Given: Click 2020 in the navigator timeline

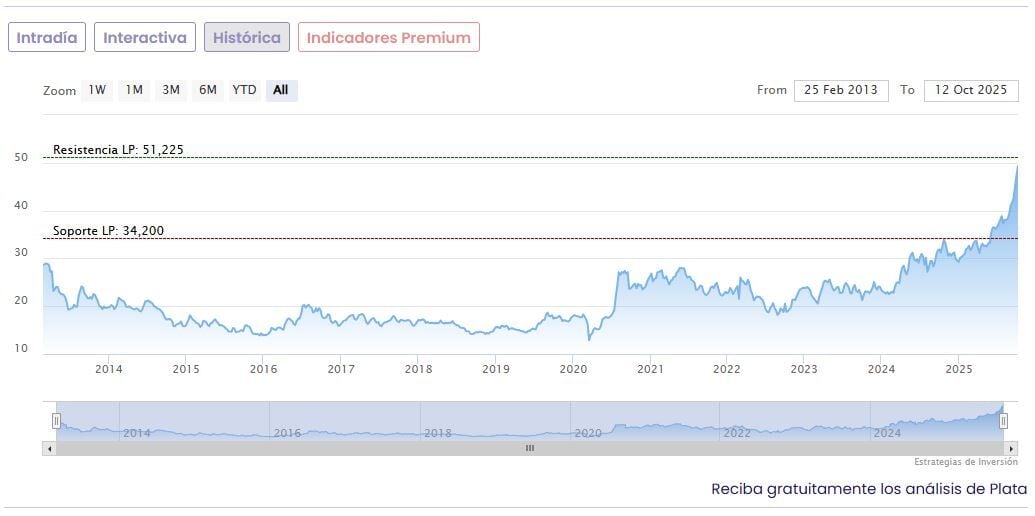Looking at the screenshot, I should [x=588, y=433].
